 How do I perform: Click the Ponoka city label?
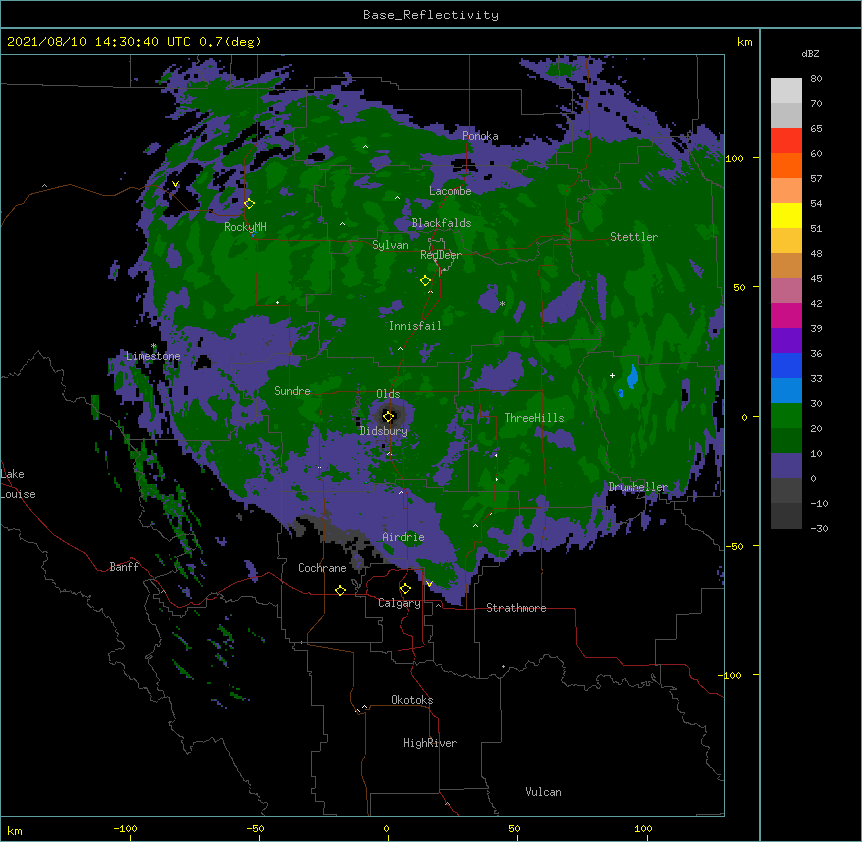point(480,136)
